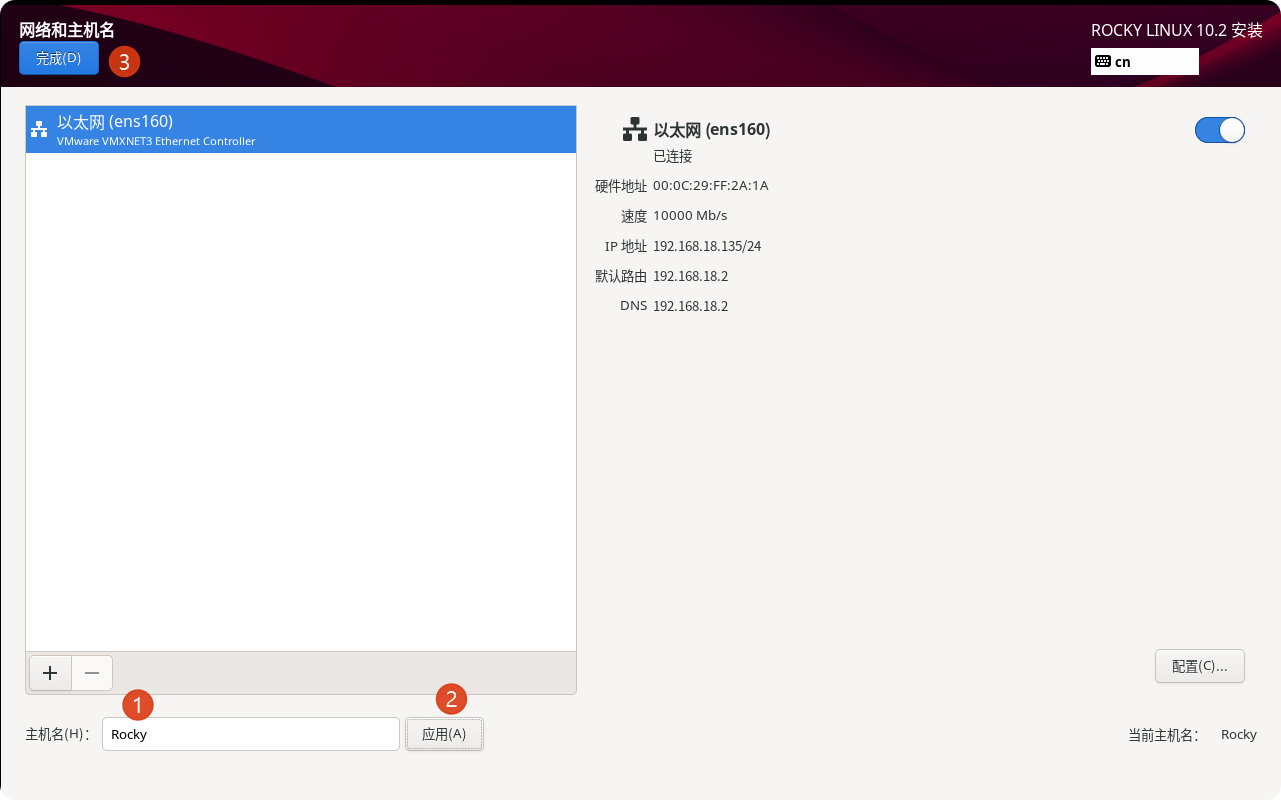Click the 网络和主机名 page title
Image resolution: width=1281 pixels, height=800 pixels.
(67, 30)
